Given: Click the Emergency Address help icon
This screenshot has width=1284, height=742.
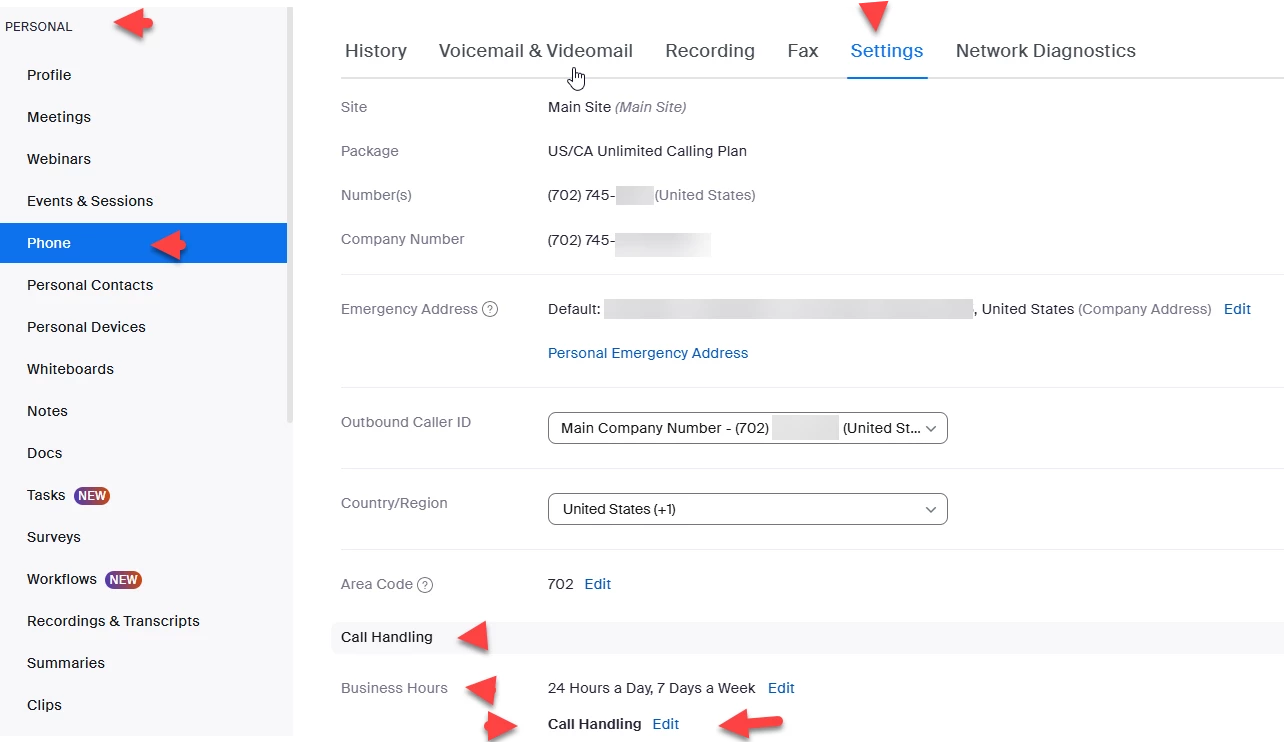Looking at the screenshot, I should (490, 310).
